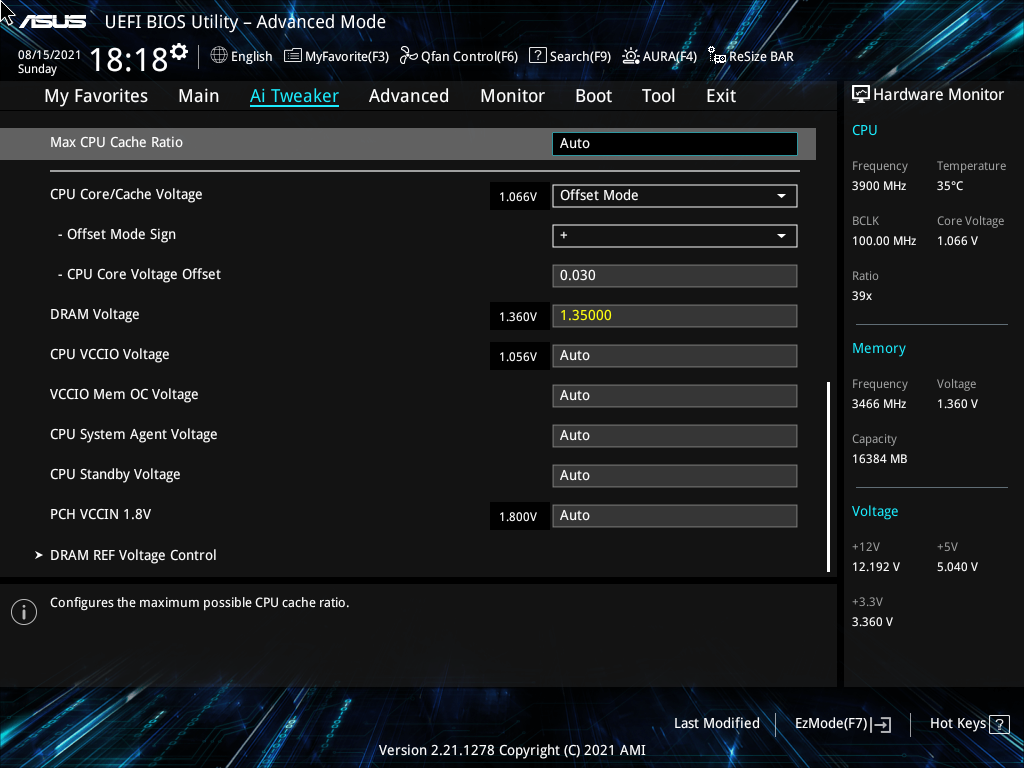Select the Ai Tweaker tab
The height and width of the screenshot is (768, 1024).
click(294, 96)
